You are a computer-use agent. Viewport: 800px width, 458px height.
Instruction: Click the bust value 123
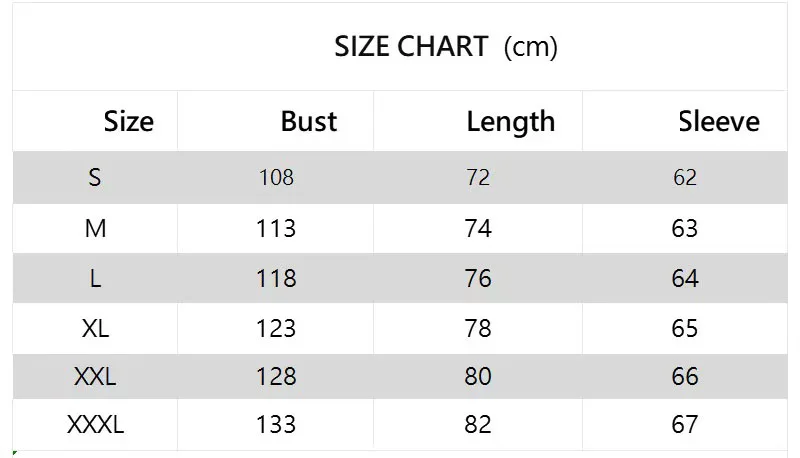click(x=276, y=328)
